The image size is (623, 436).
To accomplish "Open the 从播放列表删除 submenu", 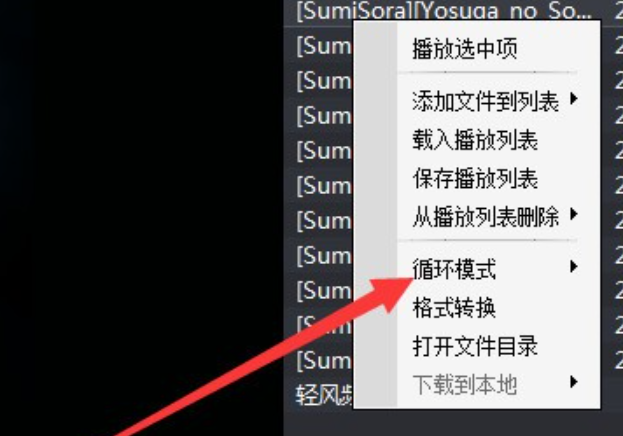I will (486, 217).
